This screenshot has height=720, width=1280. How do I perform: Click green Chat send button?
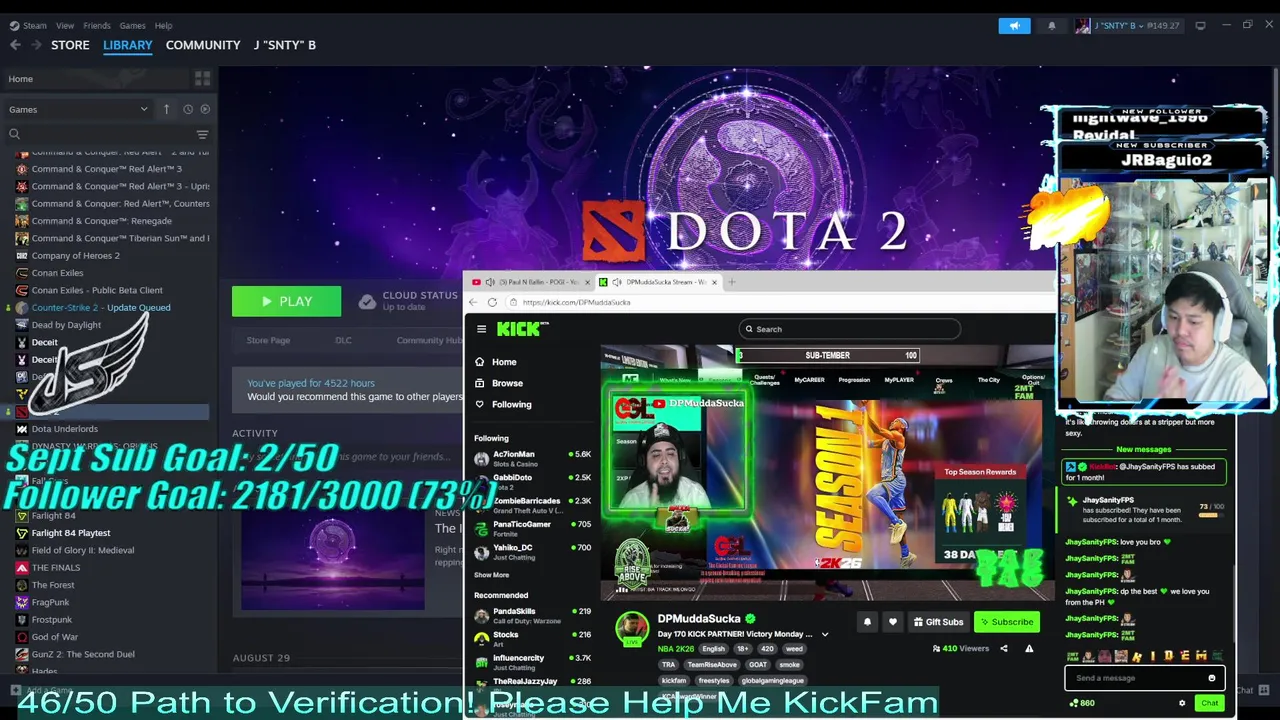coord(1209,703)
